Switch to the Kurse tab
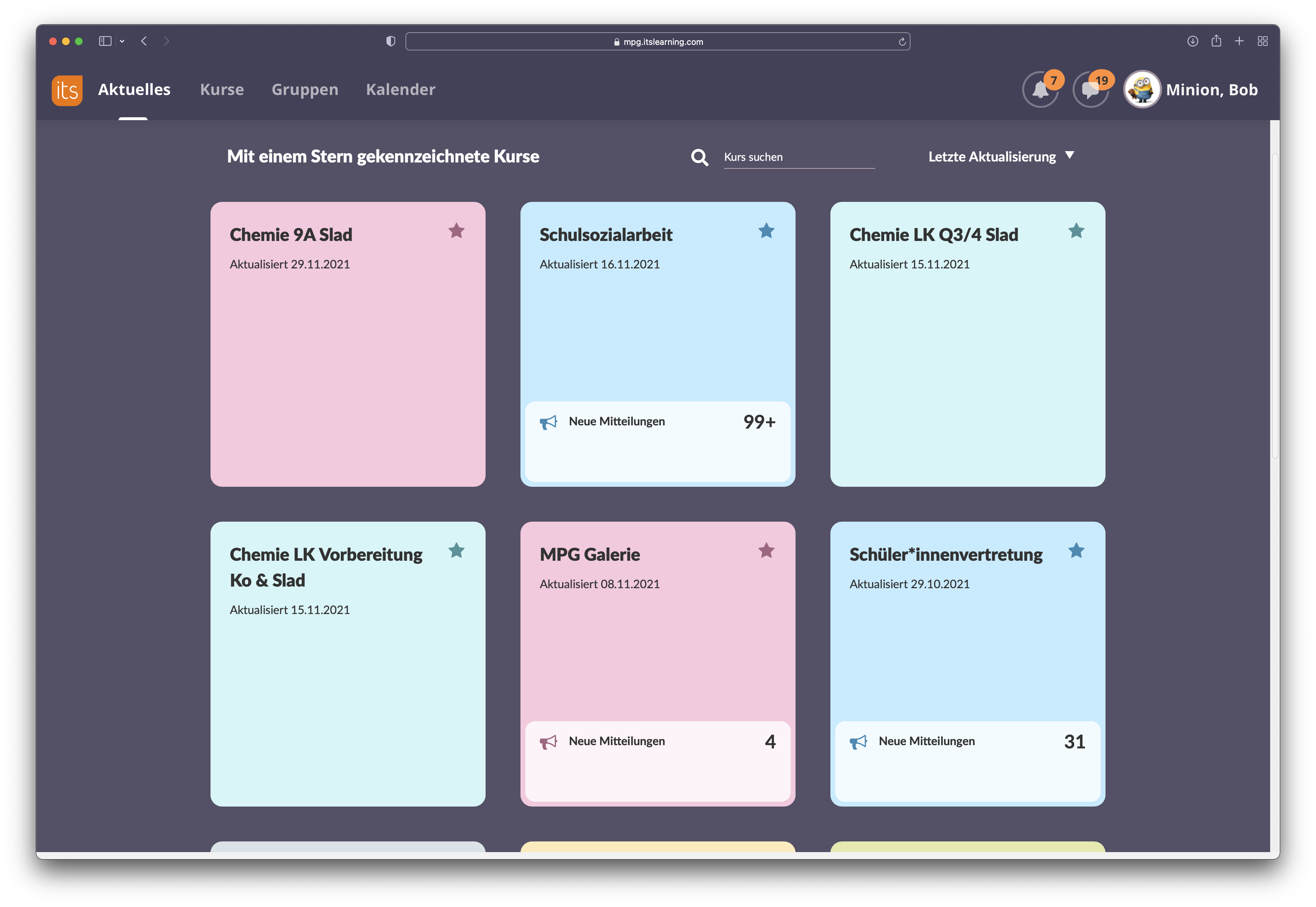 point(222,90)
